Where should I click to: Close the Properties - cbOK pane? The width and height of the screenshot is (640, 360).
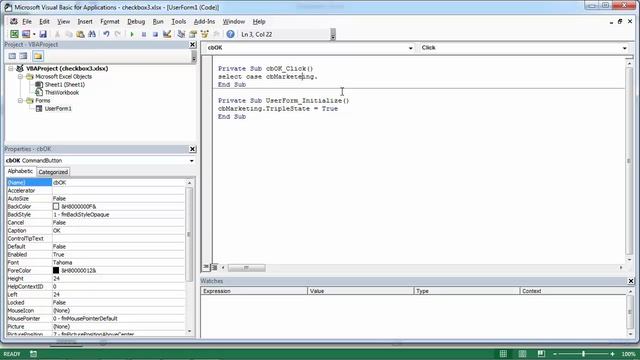pos(192,149)
